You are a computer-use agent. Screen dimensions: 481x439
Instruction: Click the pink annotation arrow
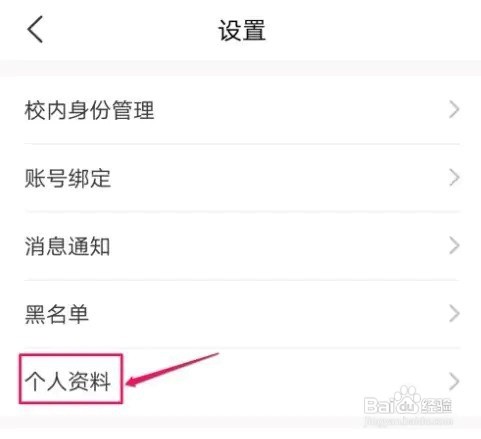(x=172, y=370)
